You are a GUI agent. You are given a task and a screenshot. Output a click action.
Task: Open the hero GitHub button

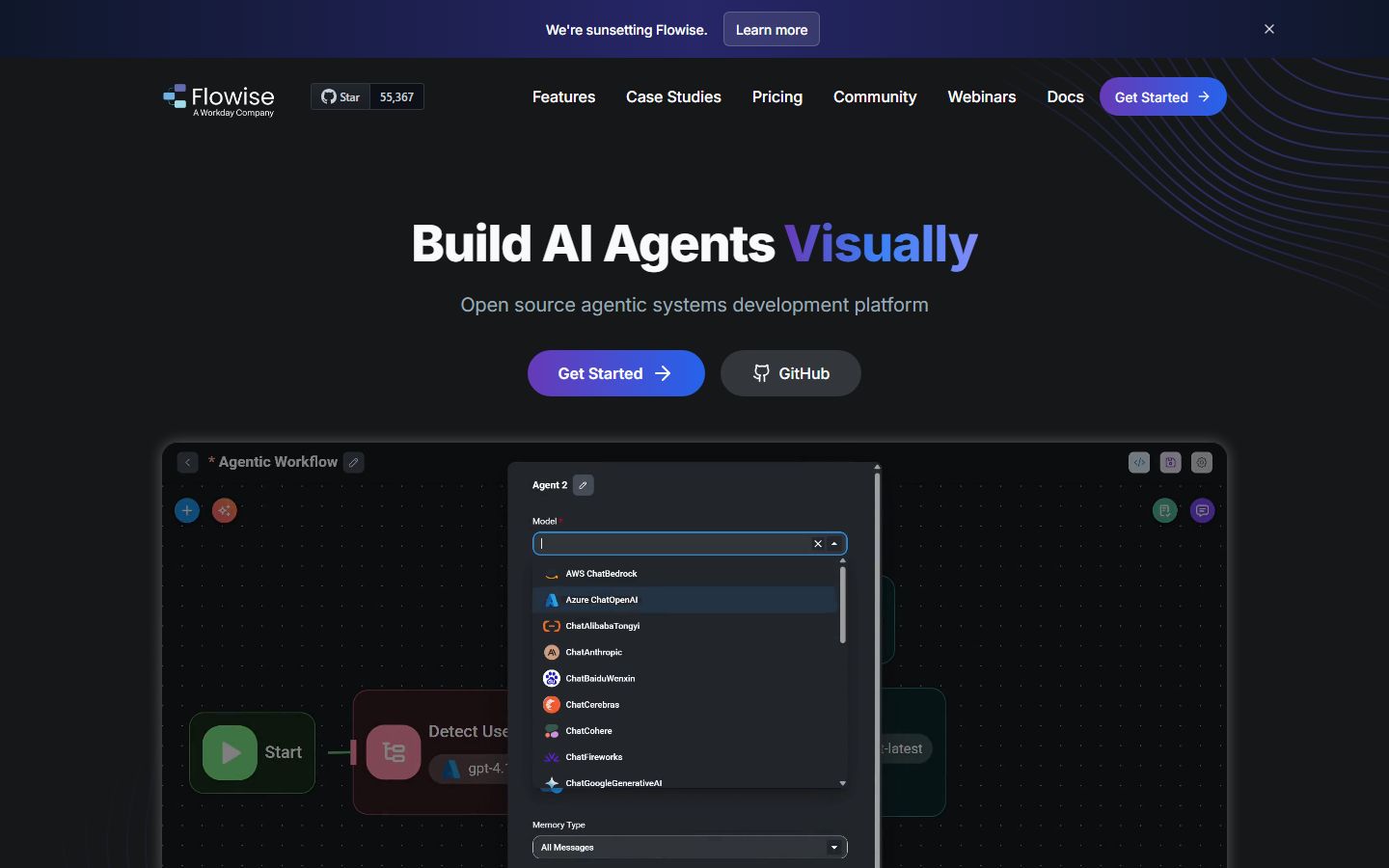click(x=791, y=373)
